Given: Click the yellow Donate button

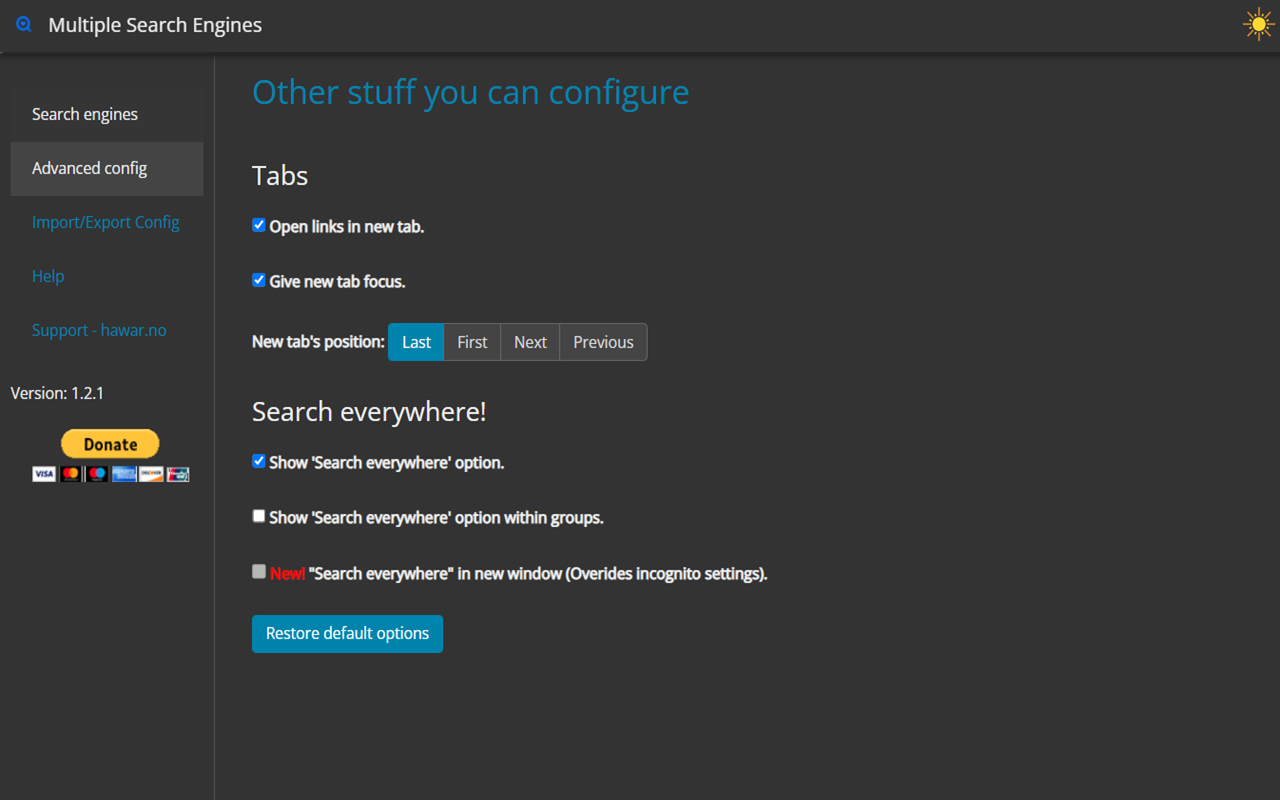Looking at the screenshot, I should click(110, 443).
